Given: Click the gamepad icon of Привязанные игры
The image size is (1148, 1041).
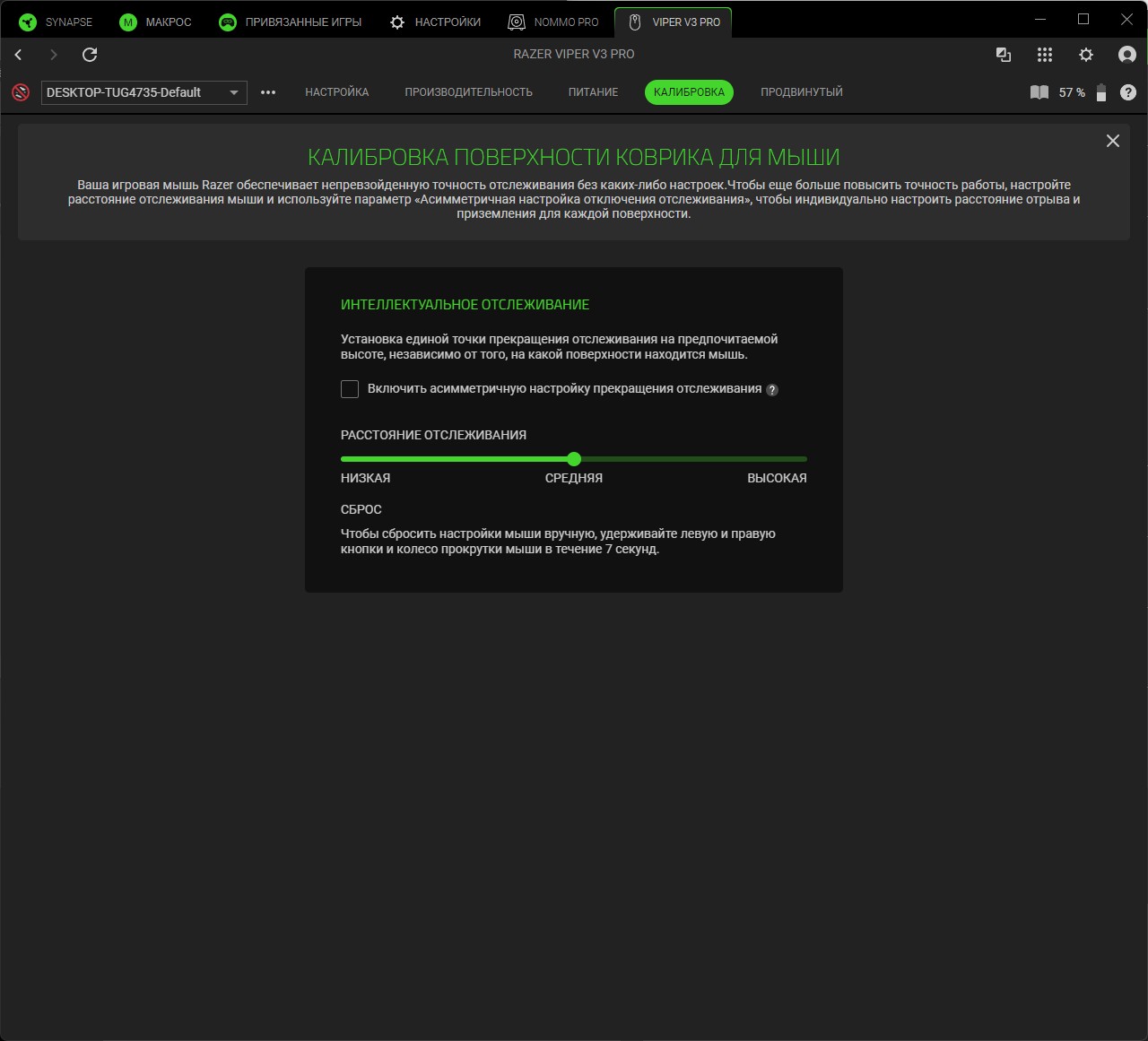Looking at the screenshot, I should click(228, 22).
